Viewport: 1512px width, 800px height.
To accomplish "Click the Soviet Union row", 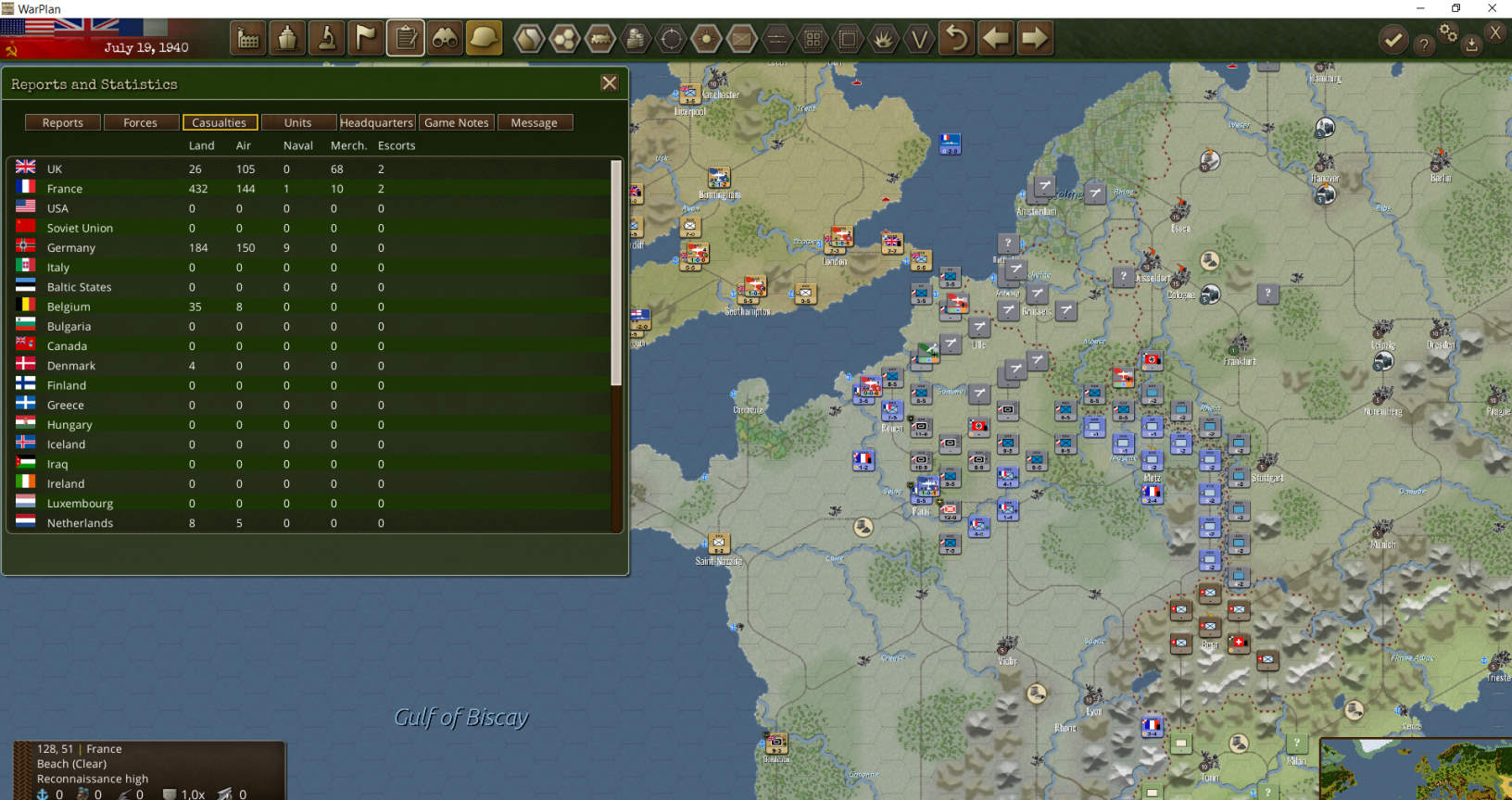I will click(x=309, y=228).
